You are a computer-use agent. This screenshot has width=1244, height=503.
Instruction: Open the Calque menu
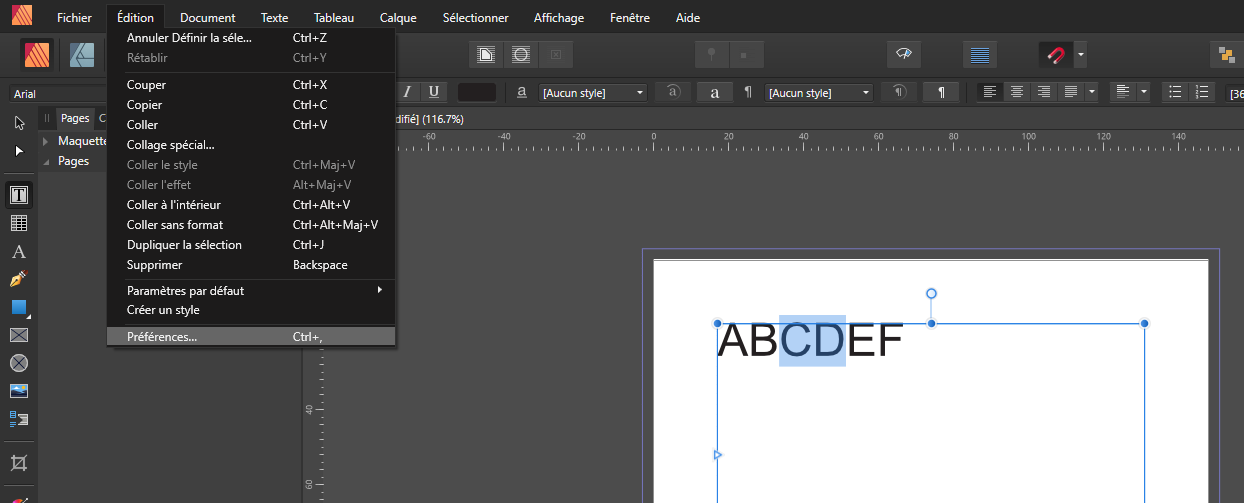point(398,18)
